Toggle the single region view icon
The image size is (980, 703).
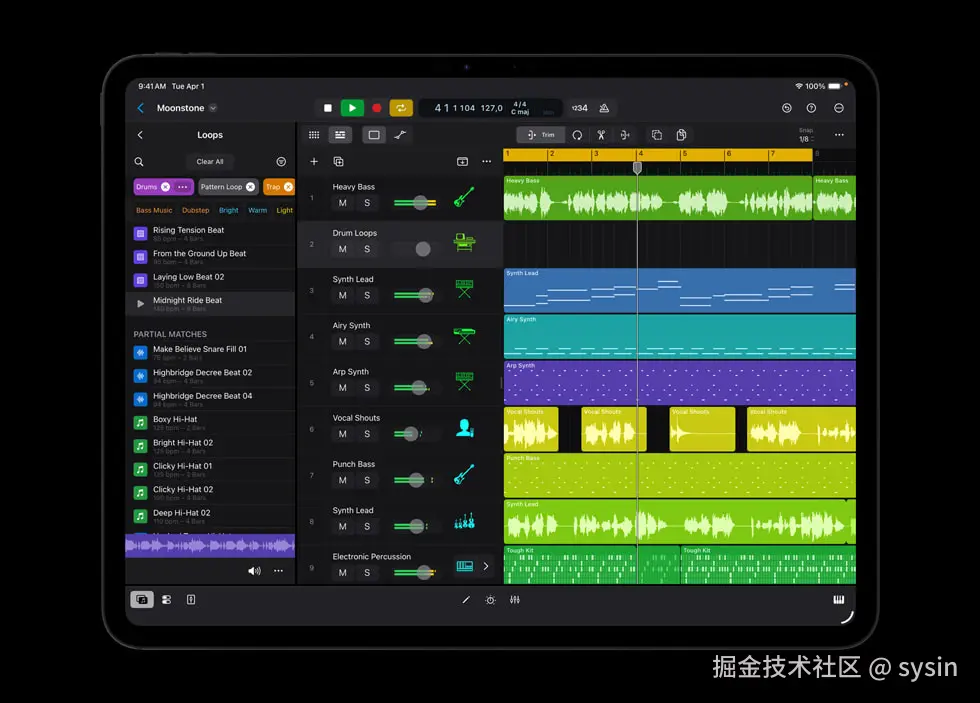[374, 135]
